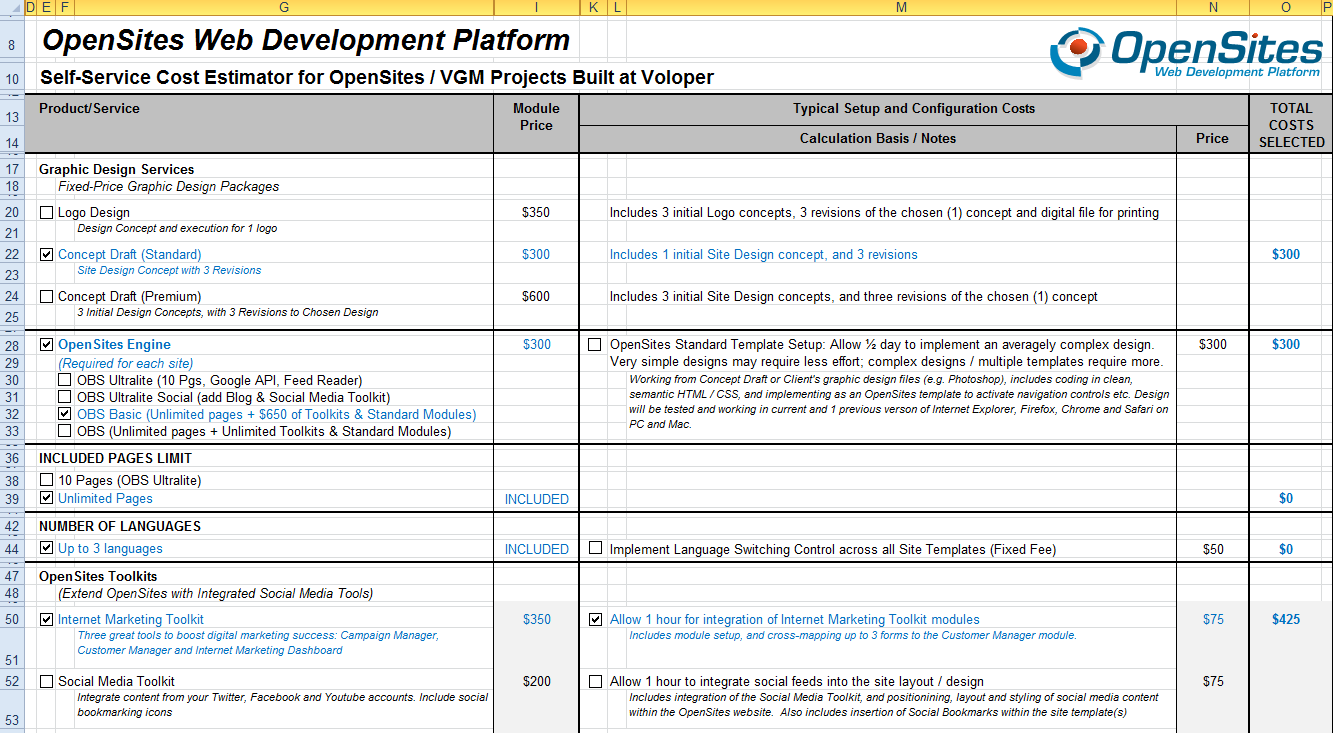Toggle the OpenSites Engine checkbox

point(46,345)
